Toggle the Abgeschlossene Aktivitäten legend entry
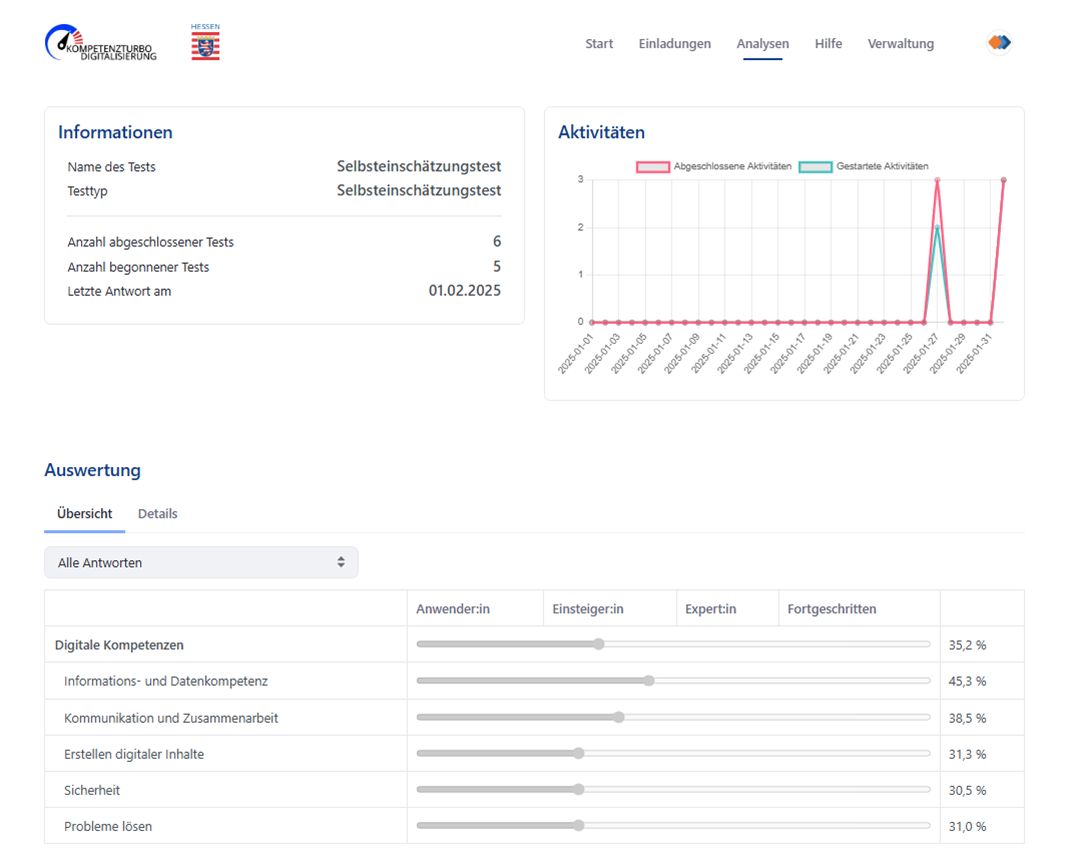1071x863 pixels. coord(714,166)
